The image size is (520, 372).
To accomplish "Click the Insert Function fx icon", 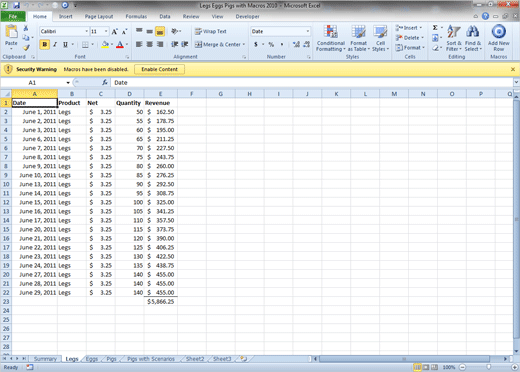I will [105, 82].
